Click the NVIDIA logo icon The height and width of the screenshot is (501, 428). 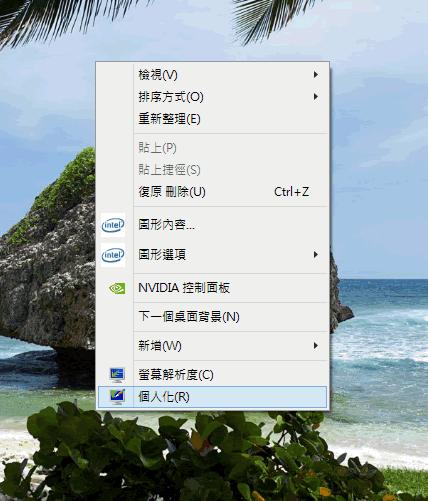117,288
